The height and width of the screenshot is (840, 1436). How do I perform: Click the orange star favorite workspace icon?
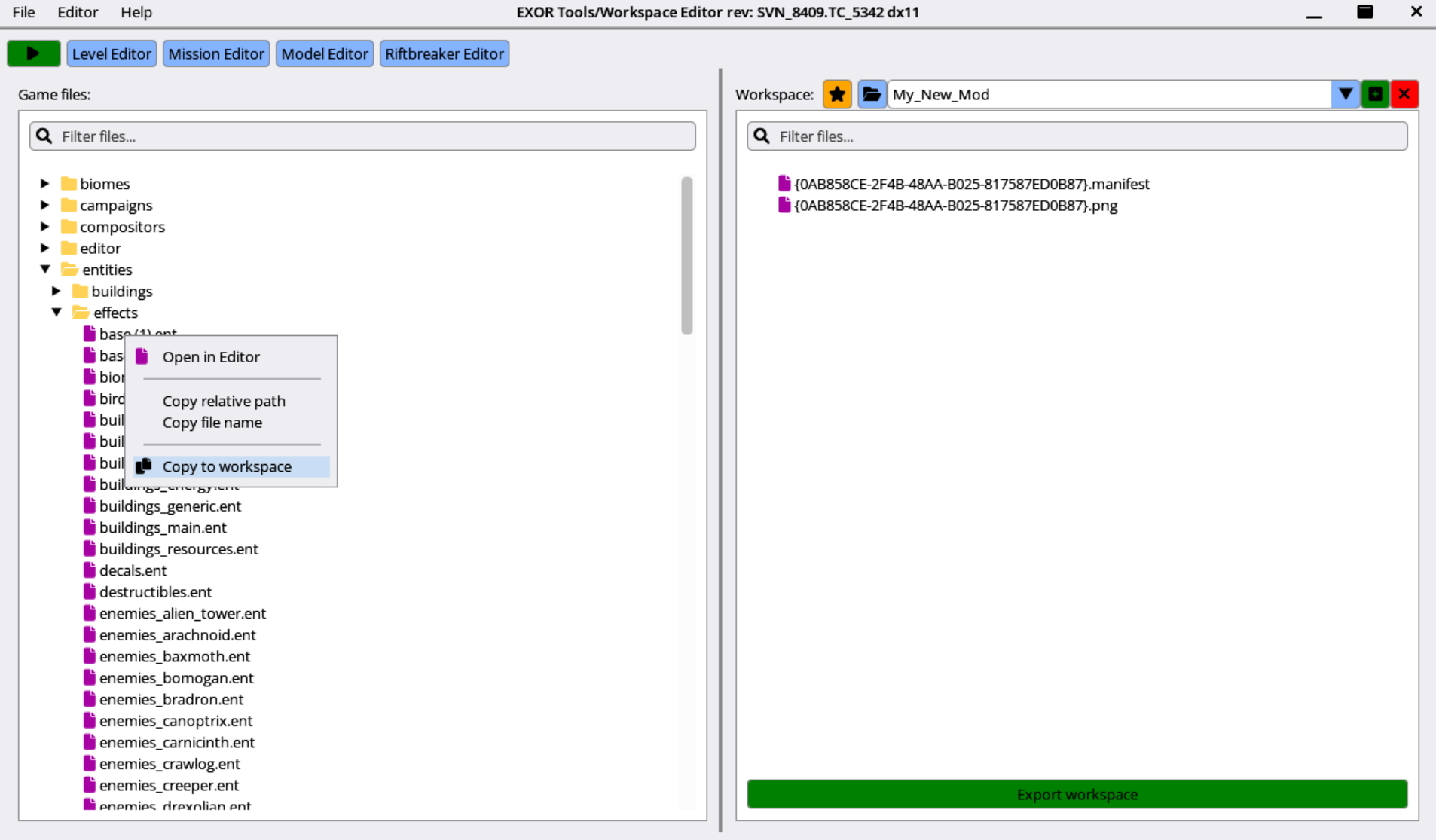coord(837,94)
